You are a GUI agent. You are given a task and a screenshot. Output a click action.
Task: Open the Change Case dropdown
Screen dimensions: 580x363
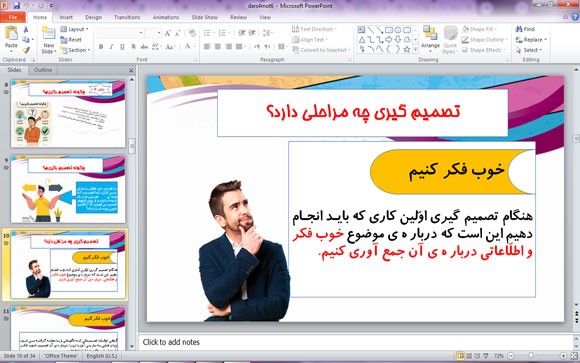coord(171,47)
